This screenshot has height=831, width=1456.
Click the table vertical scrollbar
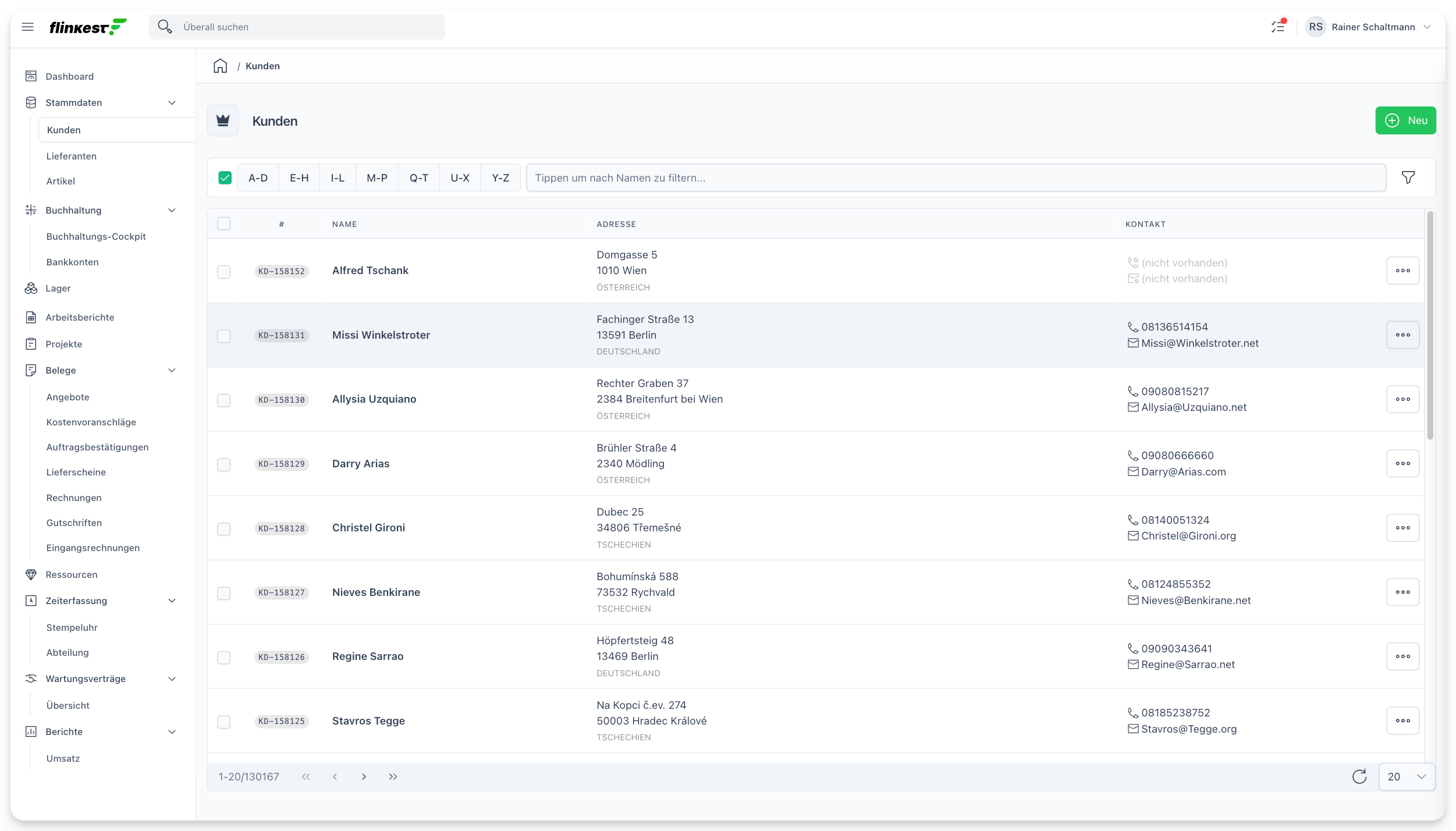[1430, 326]
